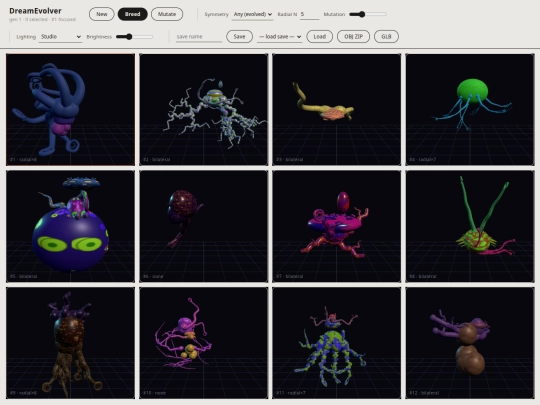Viewport: 540px width, 405px height.
Task: Select creature #6 dark spotted bulb thumbnail
Action: coord(204,226)
